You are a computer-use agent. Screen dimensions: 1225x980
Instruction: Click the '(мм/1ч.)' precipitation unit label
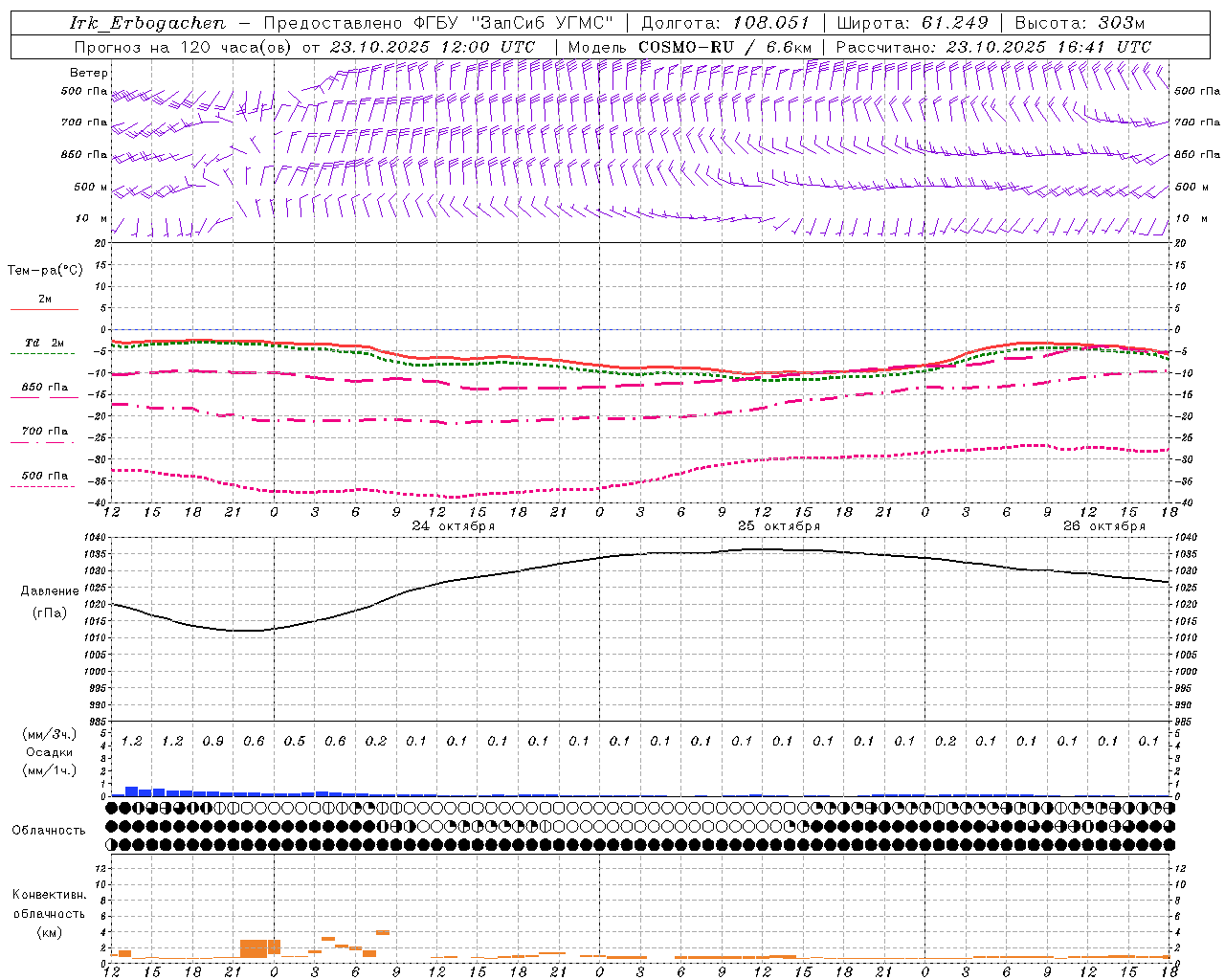pos(50,770)
